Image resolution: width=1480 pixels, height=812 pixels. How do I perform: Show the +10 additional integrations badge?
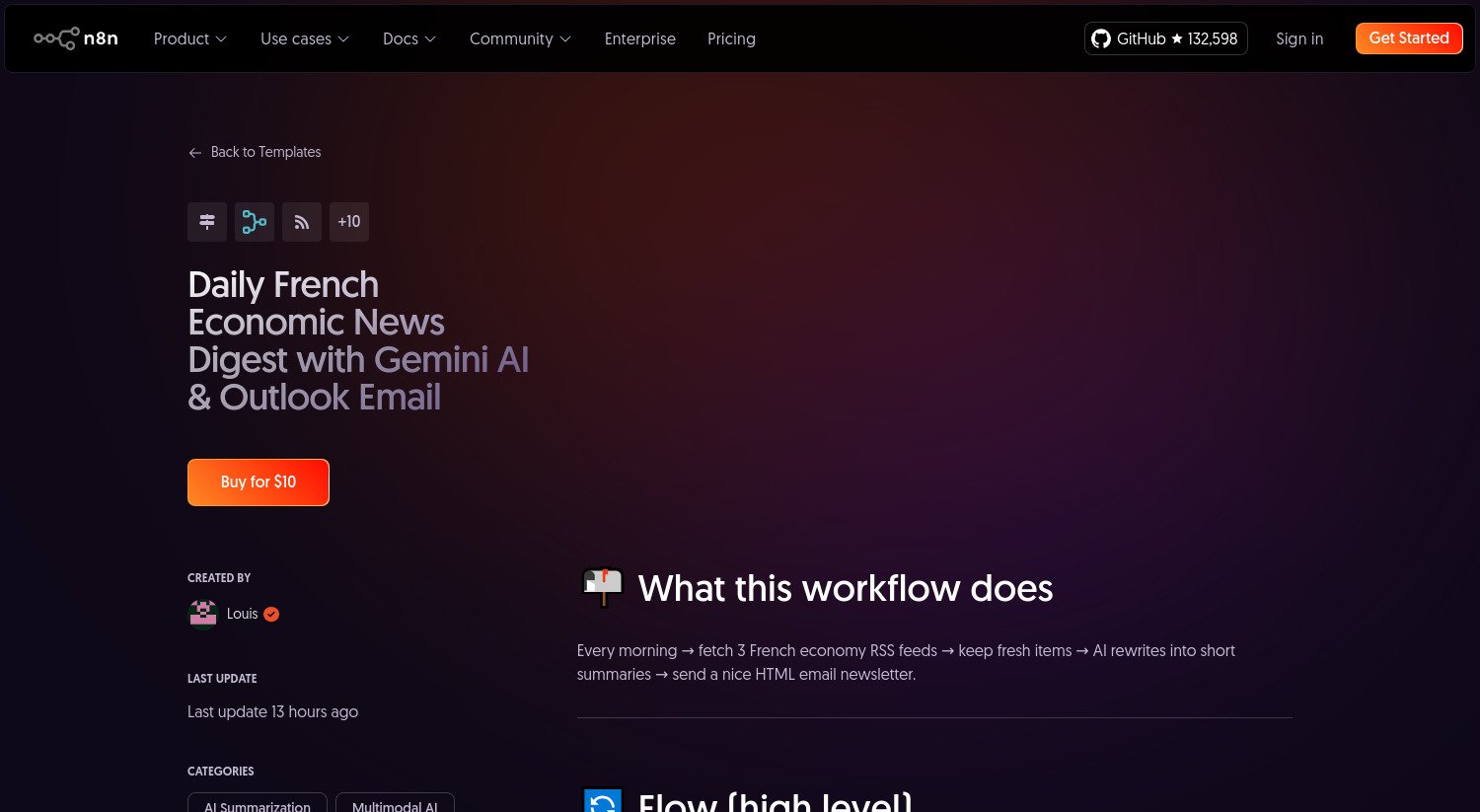(349, 222)
